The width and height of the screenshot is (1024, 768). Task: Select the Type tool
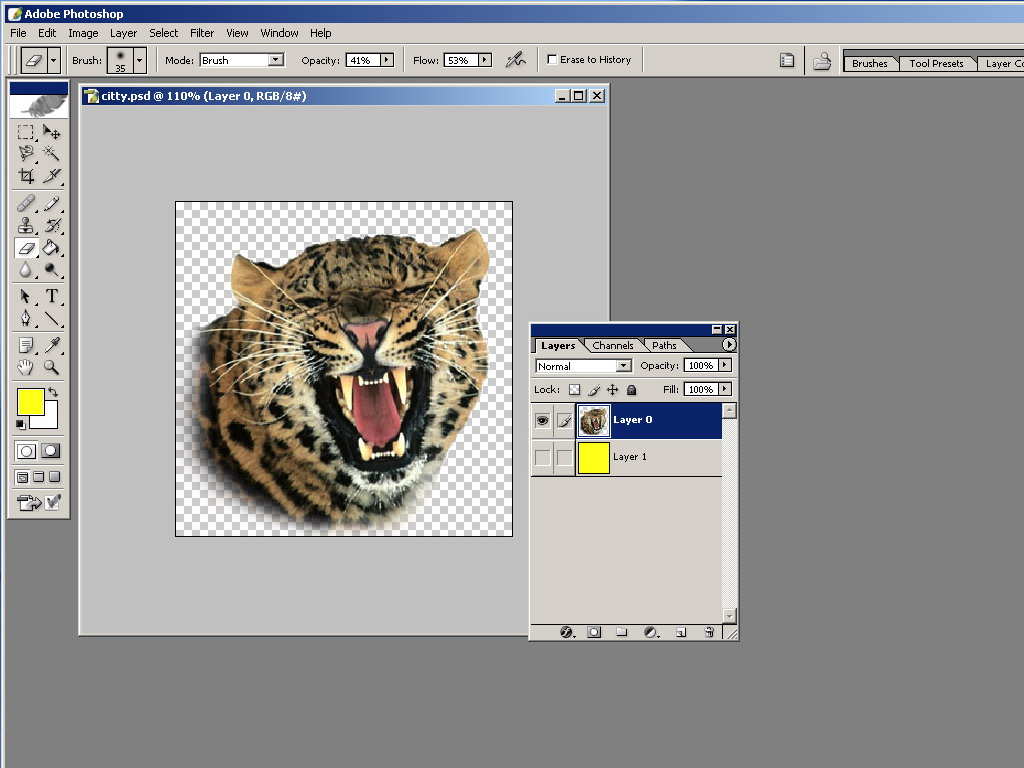click(x=51, y=296)
